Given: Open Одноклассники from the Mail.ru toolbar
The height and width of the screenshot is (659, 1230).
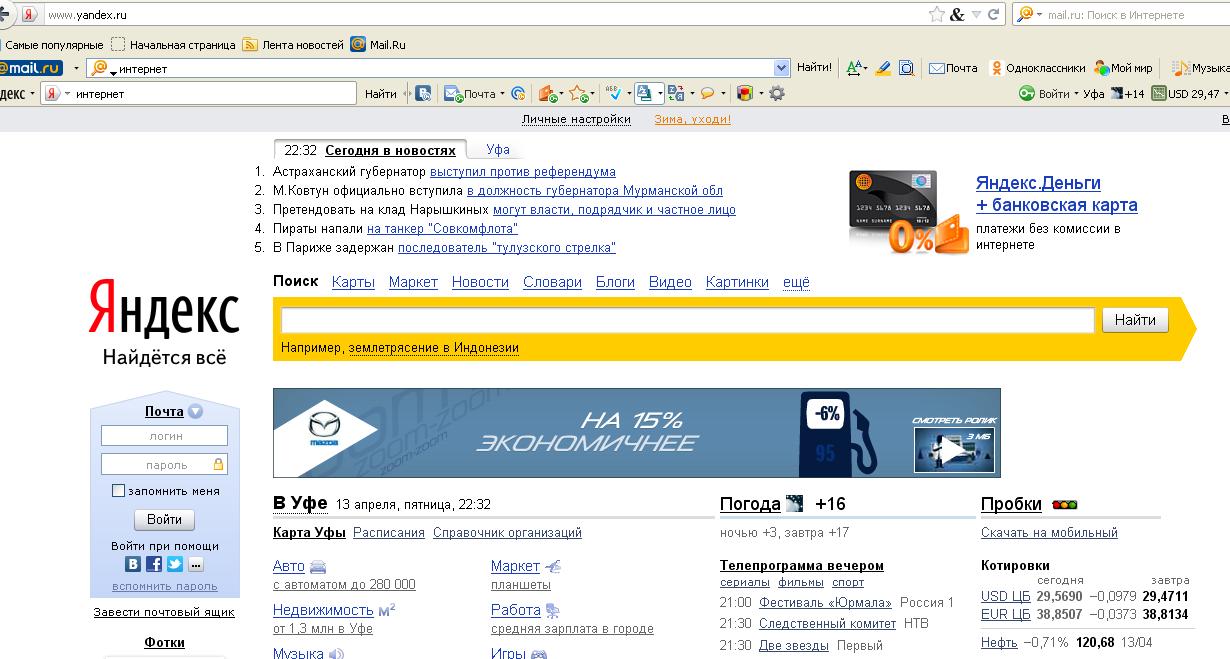Looking at the screenshot, I should coord(1037,68).
